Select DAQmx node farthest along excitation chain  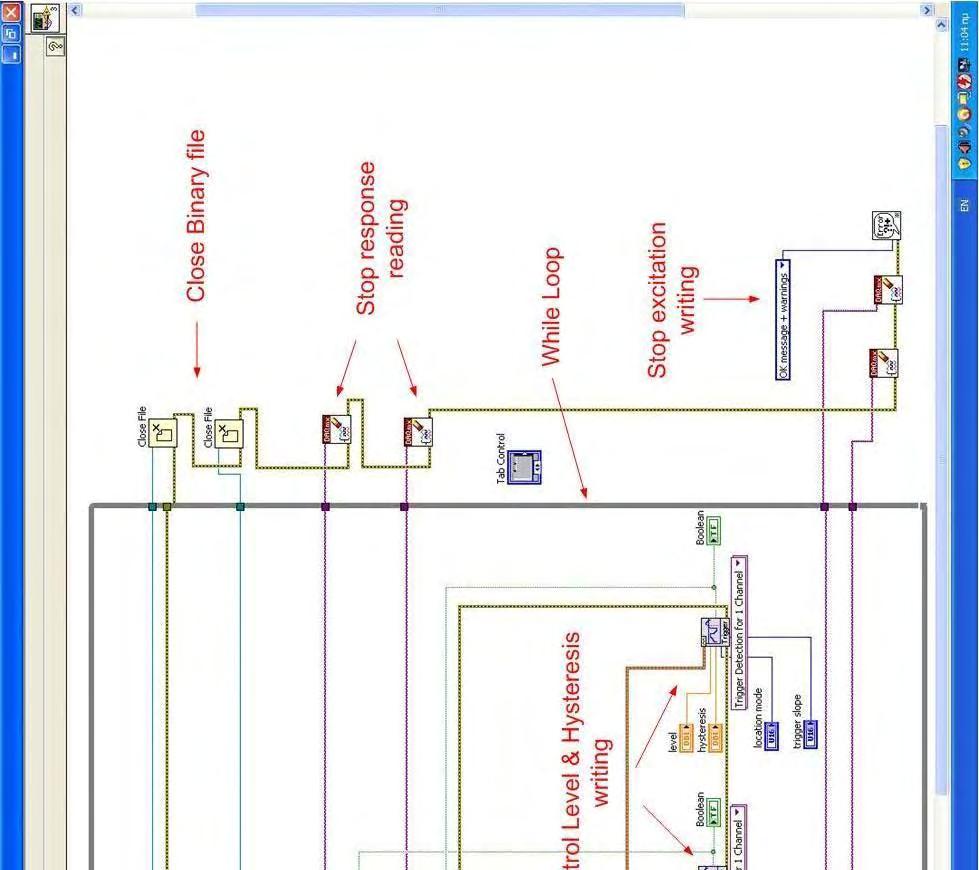coord(883,363)
